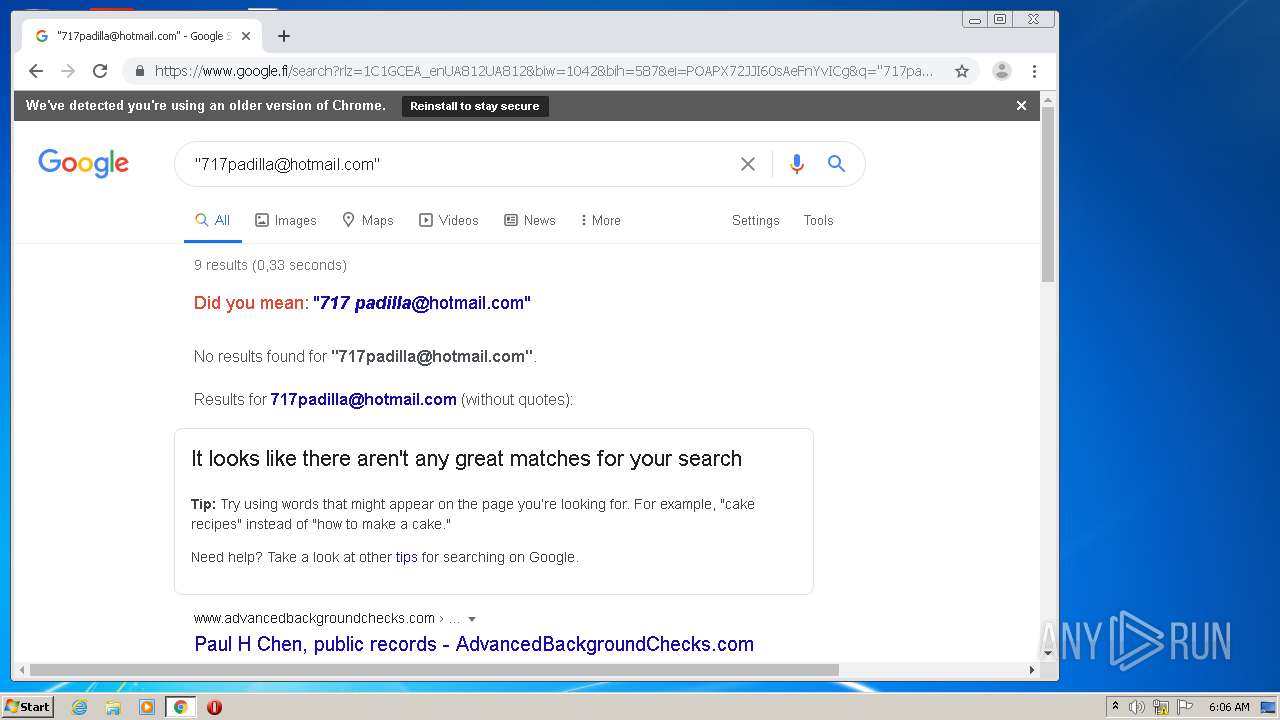Switch to Videos results
The width and height of the screenshot is (1280, 720).
point(448,220)
